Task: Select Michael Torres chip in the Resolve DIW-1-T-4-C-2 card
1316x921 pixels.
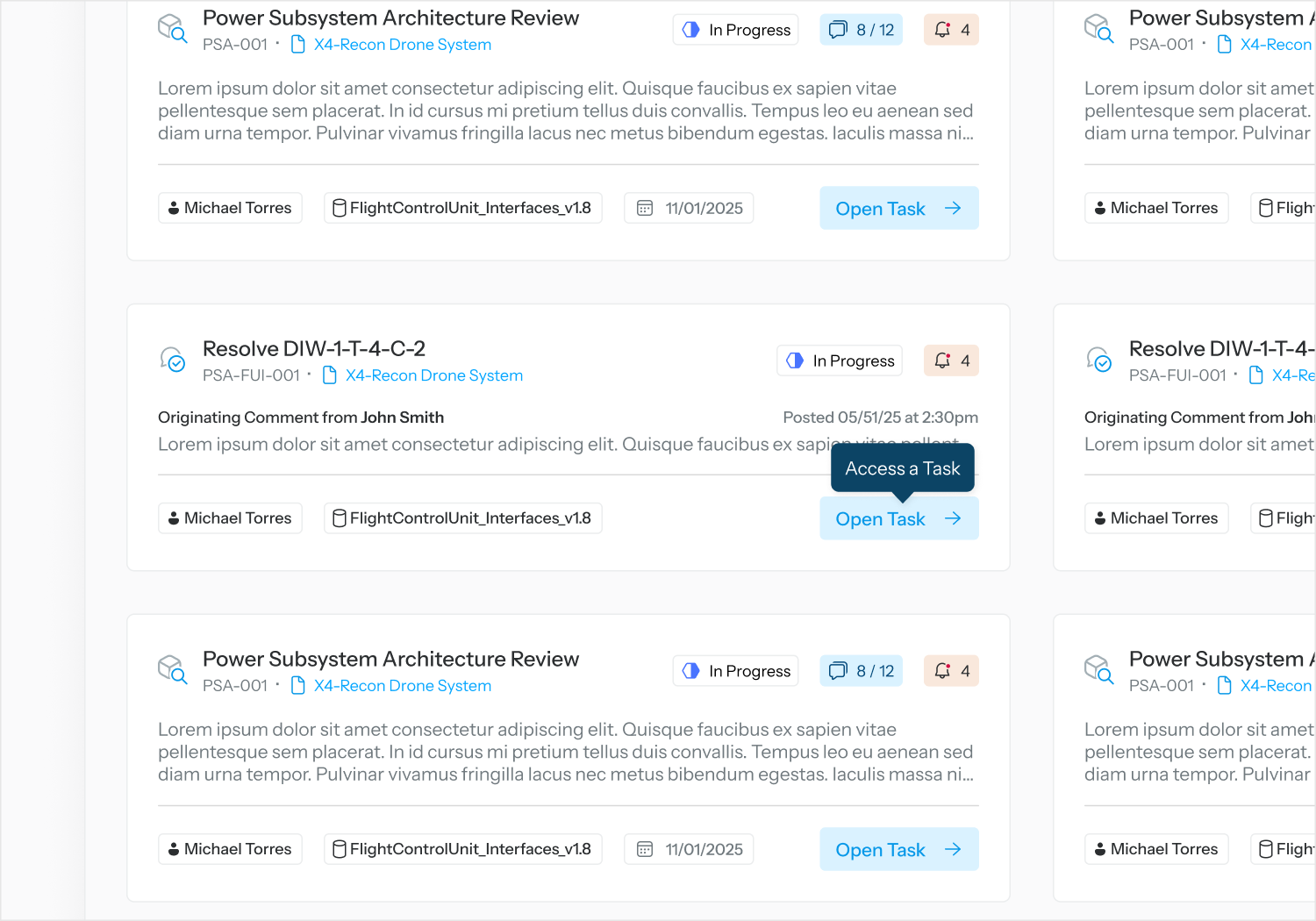Action: [230, 518]
